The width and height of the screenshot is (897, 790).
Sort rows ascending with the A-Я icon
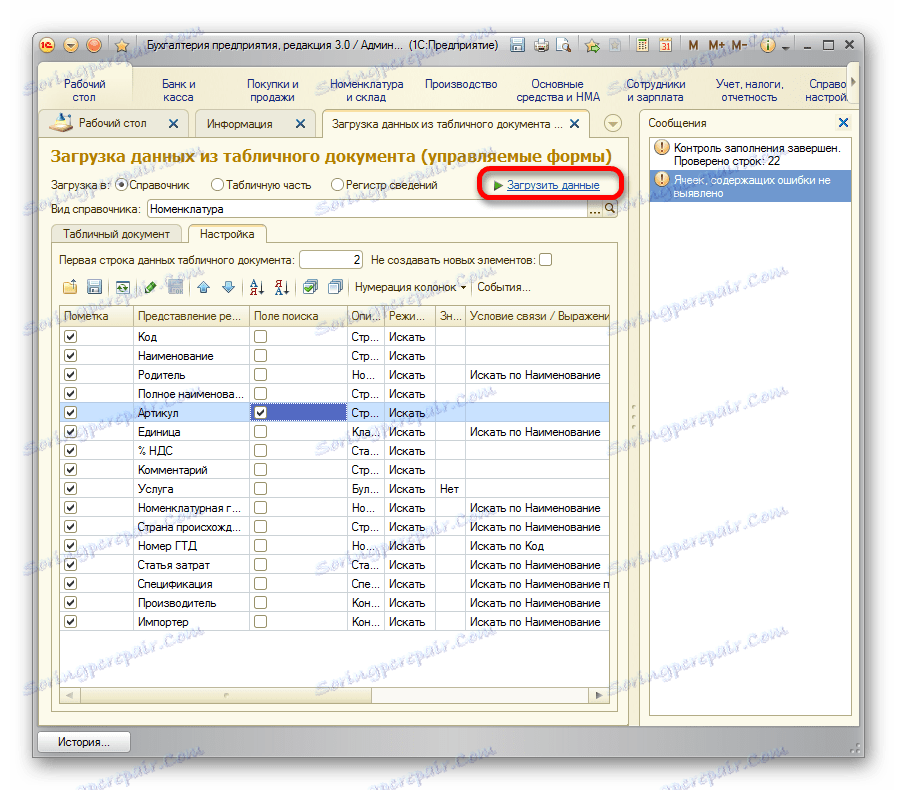(x=257, y=287)
